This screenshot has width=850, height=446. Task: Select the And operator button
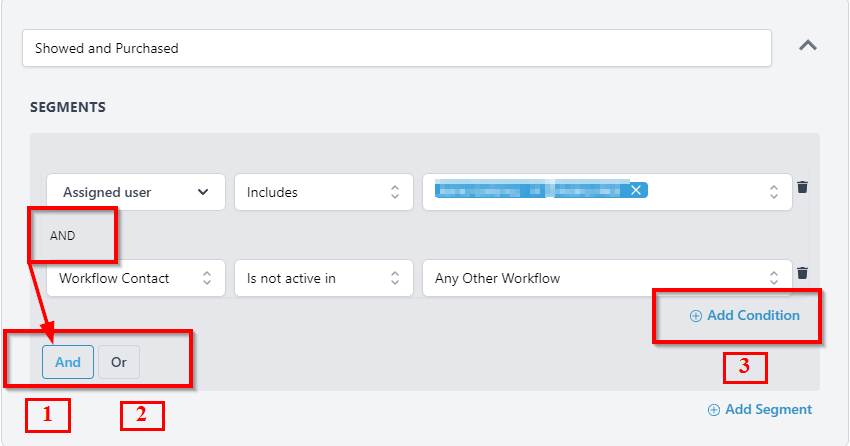pyautogui.click(x=68, y=362)
